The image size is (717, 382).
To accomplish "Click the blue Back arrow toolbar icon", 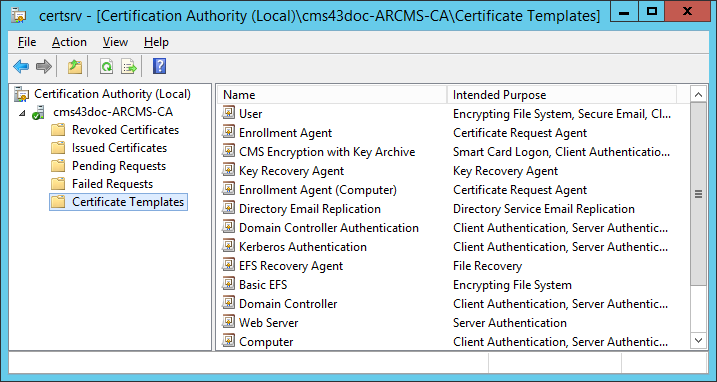I will click(x=21, y=67).
